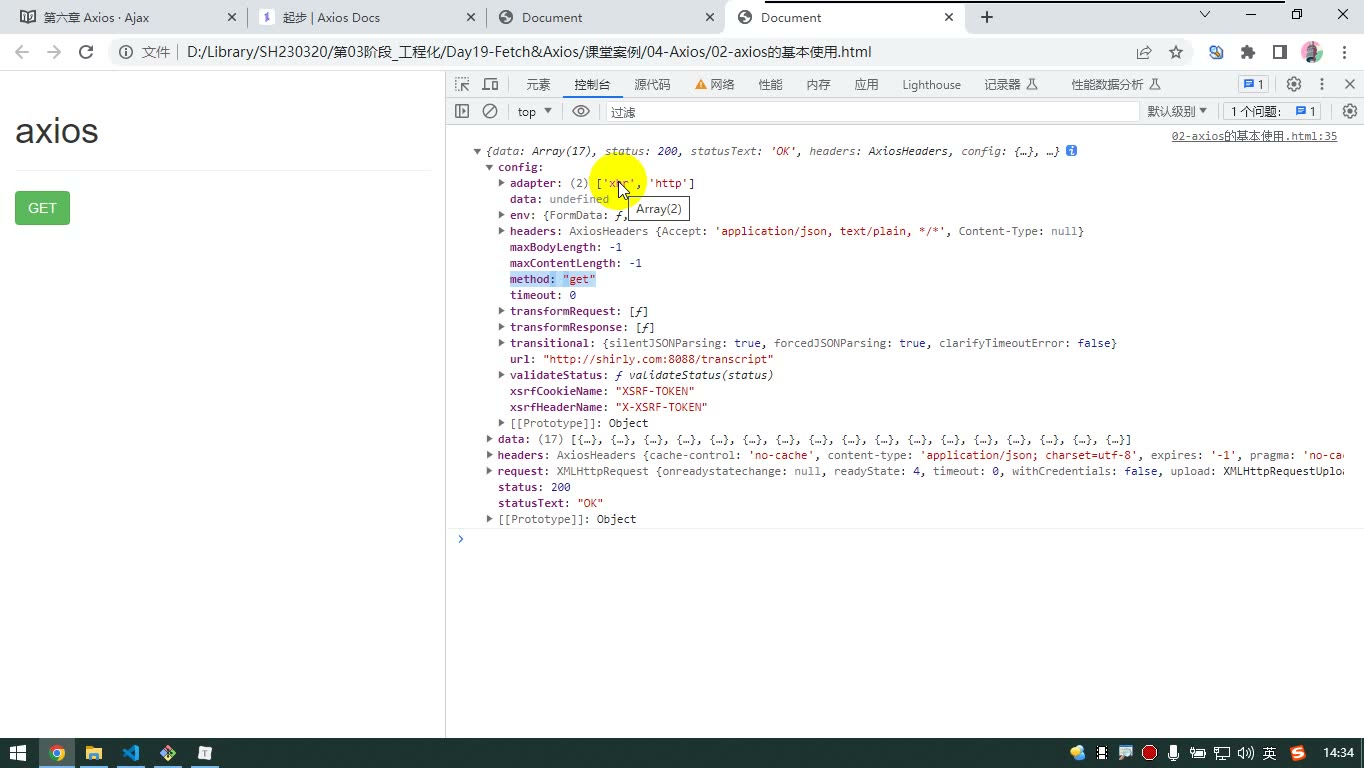Expand the data array of 17 items
Image resolution: width=1364 pixels, height=768 pixels.
coord(490,439)
